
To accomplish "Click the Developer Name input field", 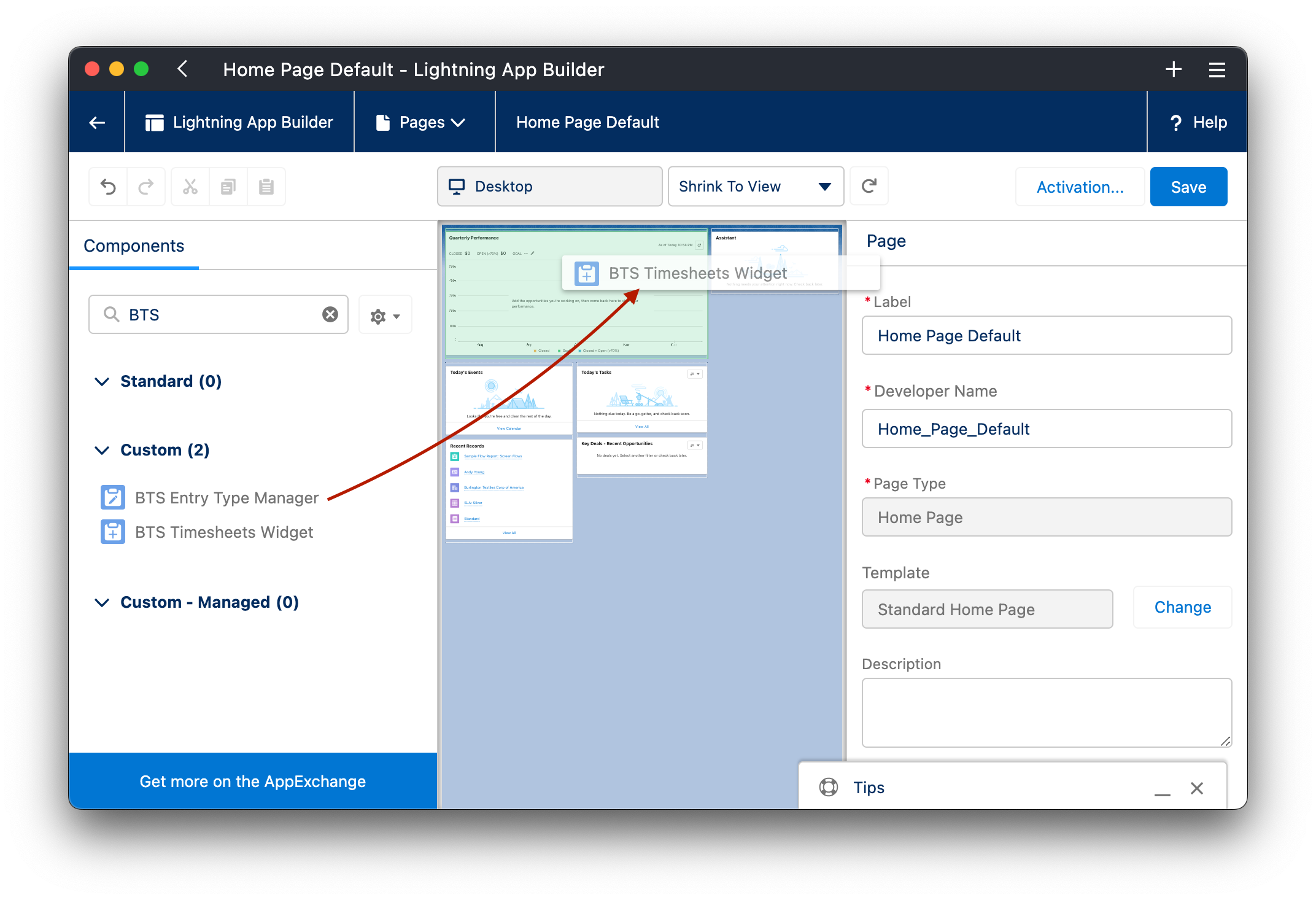I will (x=1047, y=429).
